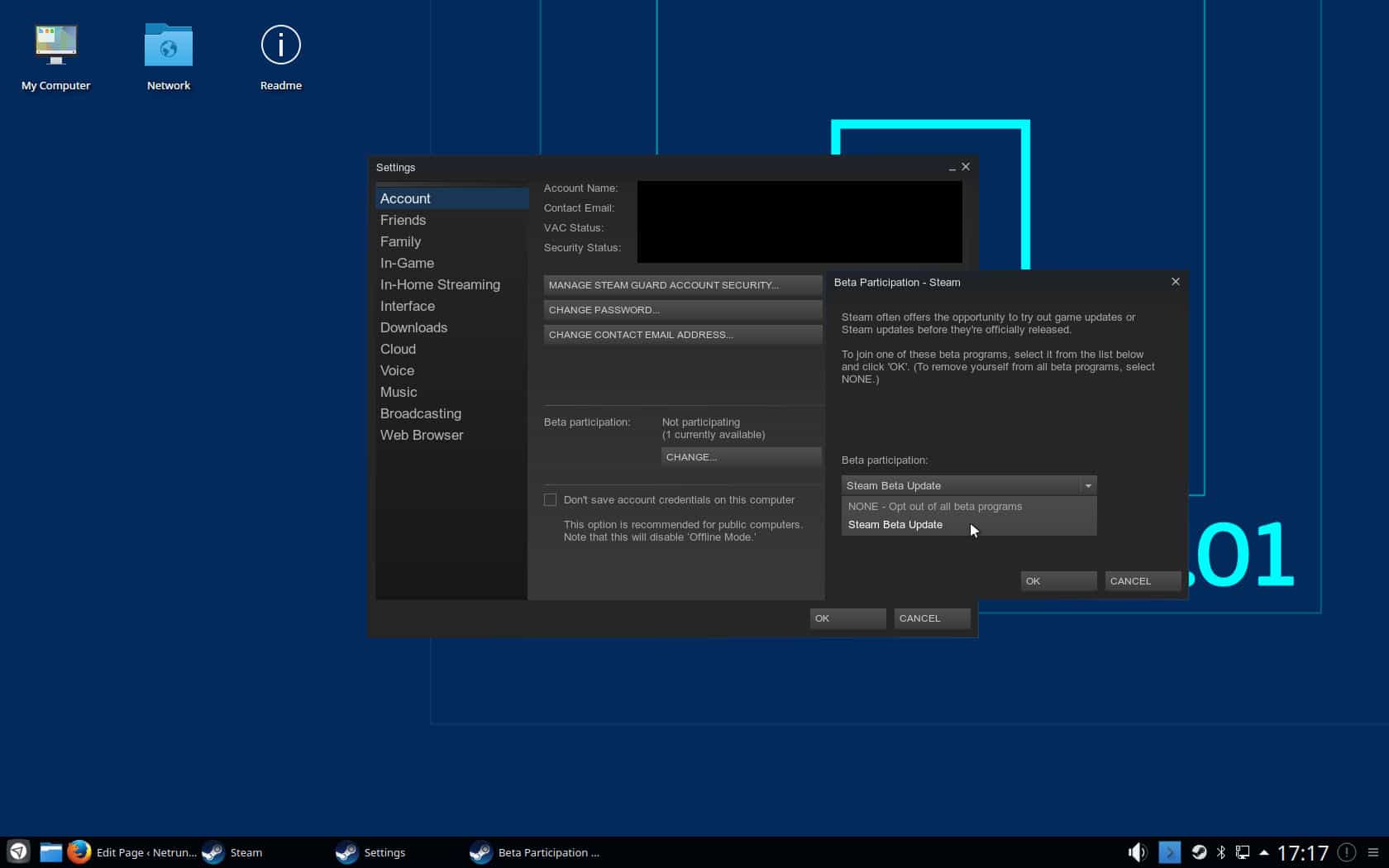Viewport: 1389px width, 868px height.
Task: Click the Change Password button
Action: point(683,310)
